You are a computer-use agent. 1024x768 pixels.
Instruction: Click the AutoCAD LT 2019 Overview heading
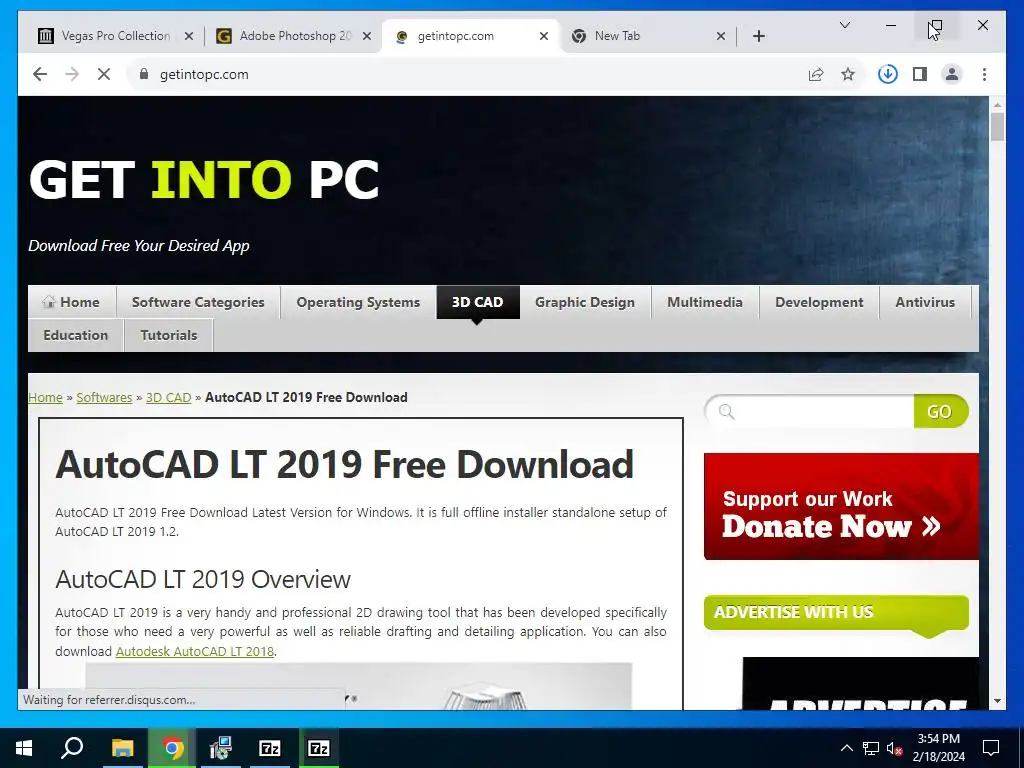coord(203,579)
